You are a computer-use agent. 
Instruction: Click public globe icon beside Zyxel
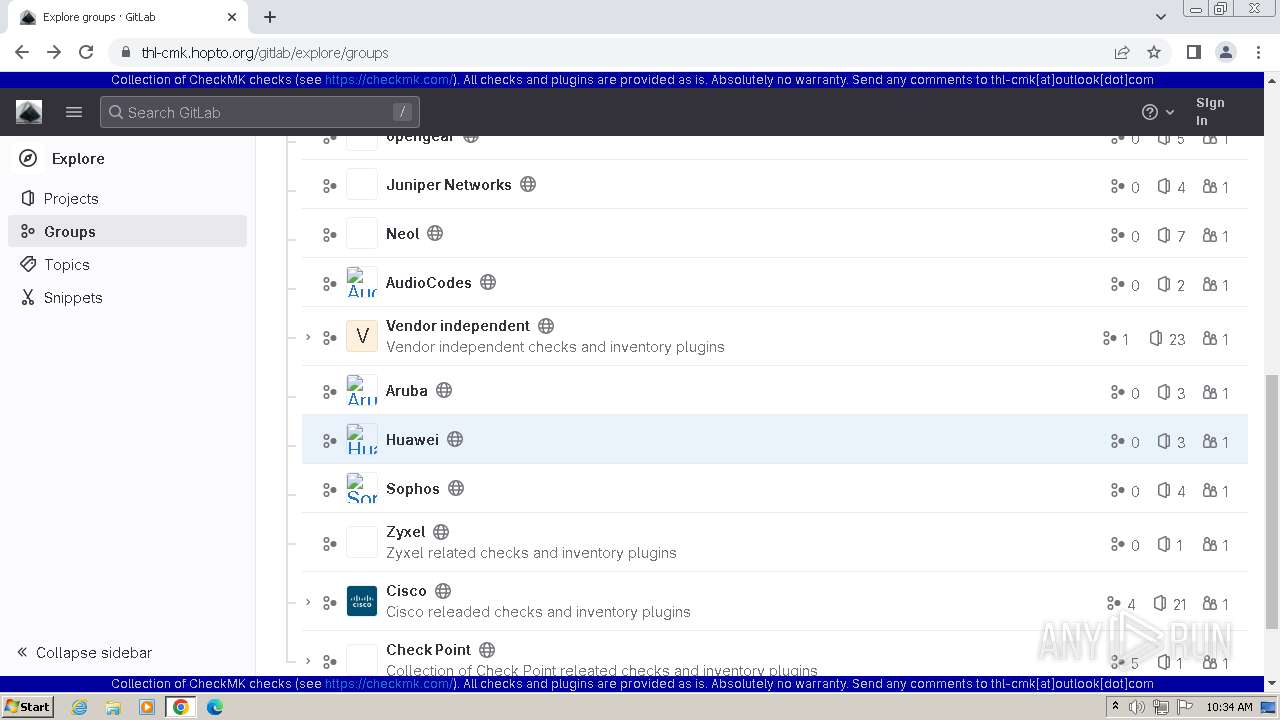441,531
